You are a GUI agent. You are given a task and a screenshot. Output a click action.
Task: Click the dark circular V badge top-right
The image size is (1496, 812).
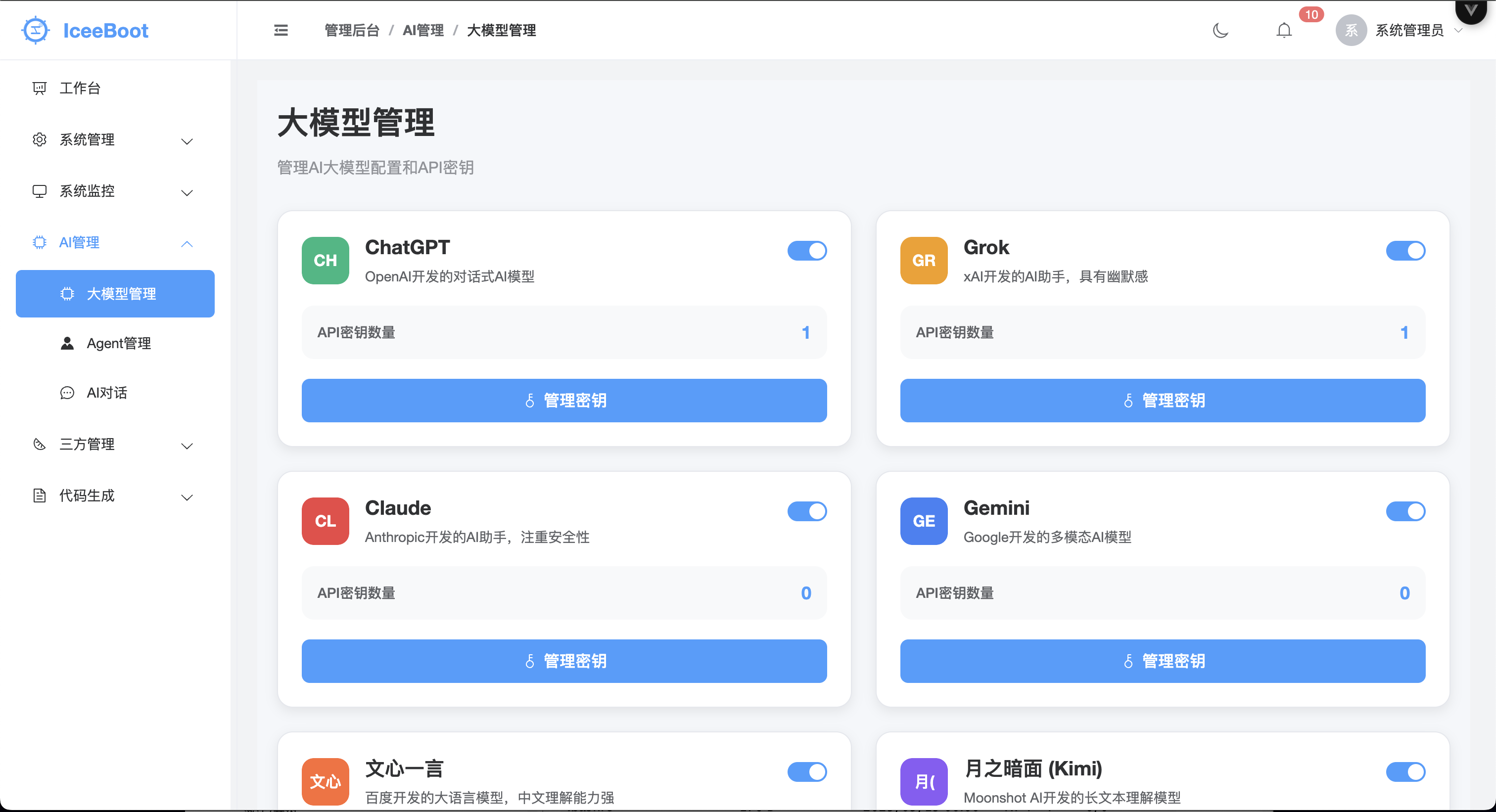tap(1470, 10)
